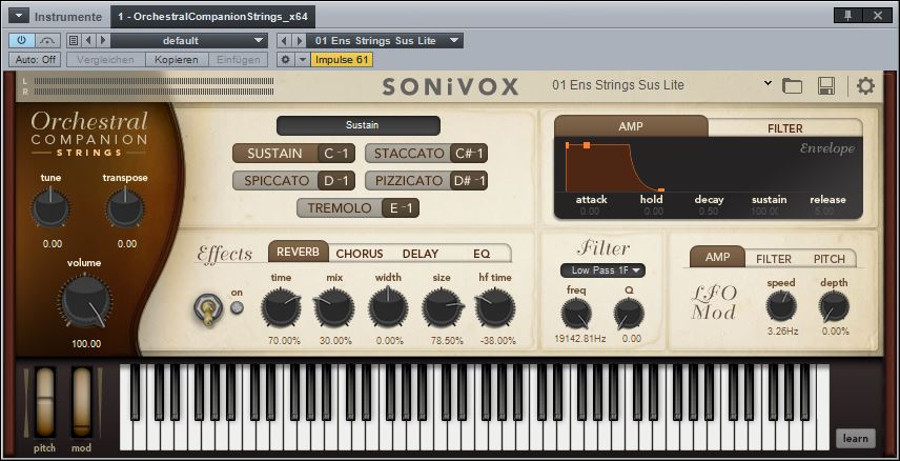Select the OrchestralCompanionStrings_x64 tab
Screen dimensions: 900x461
click(213, 17)
